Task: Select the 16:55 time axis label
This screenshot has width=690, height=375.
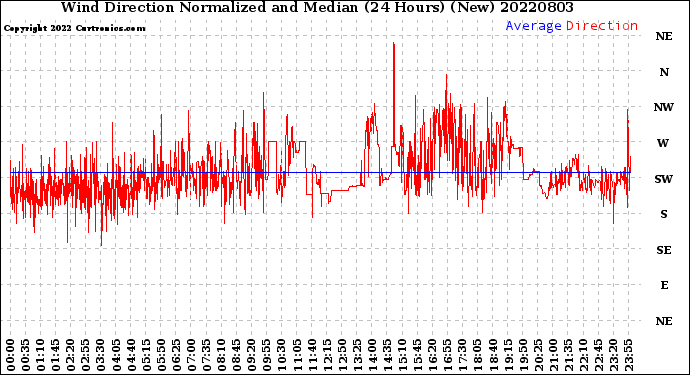Action: (x=448, y=355)
